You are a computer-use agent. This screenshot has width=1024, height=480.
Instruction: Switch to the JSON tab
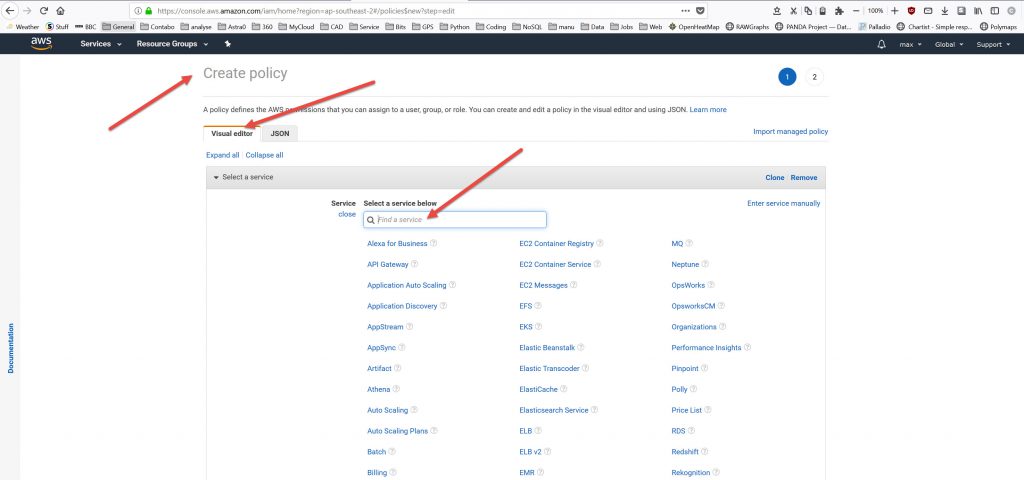(x=280, y=133)
